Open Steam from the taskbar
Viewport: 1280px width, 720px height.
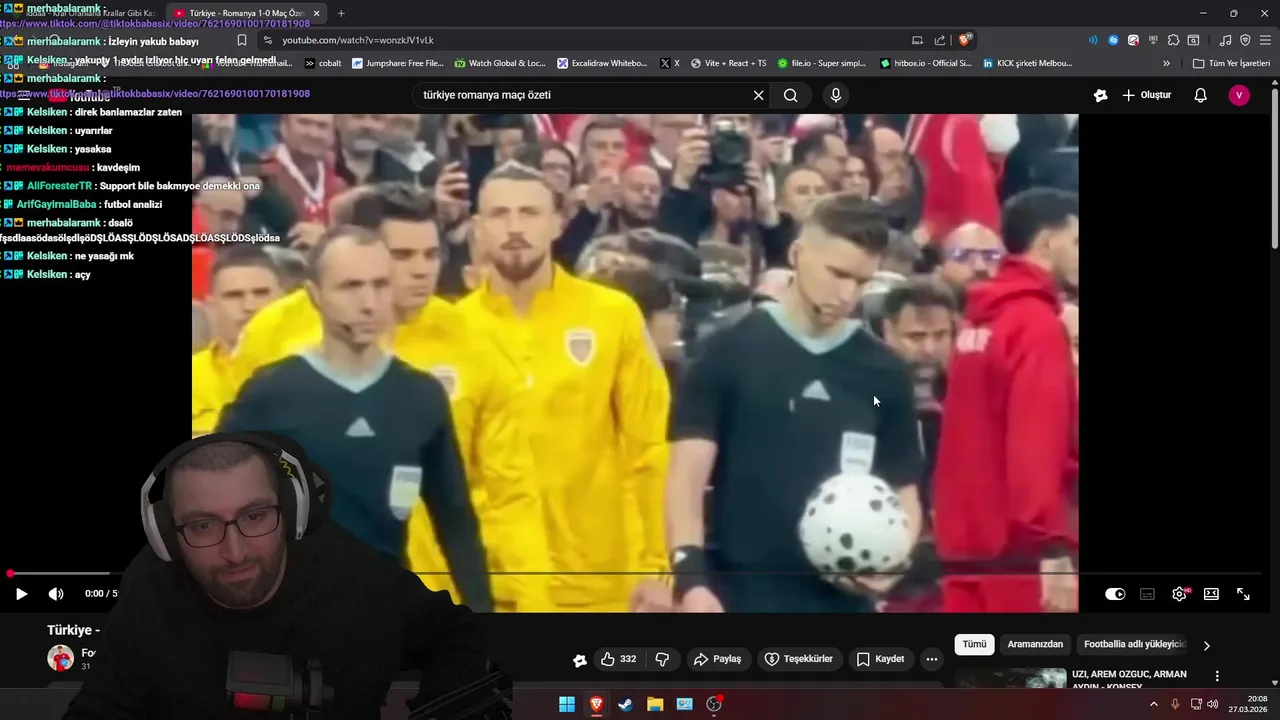click(625, 704)
